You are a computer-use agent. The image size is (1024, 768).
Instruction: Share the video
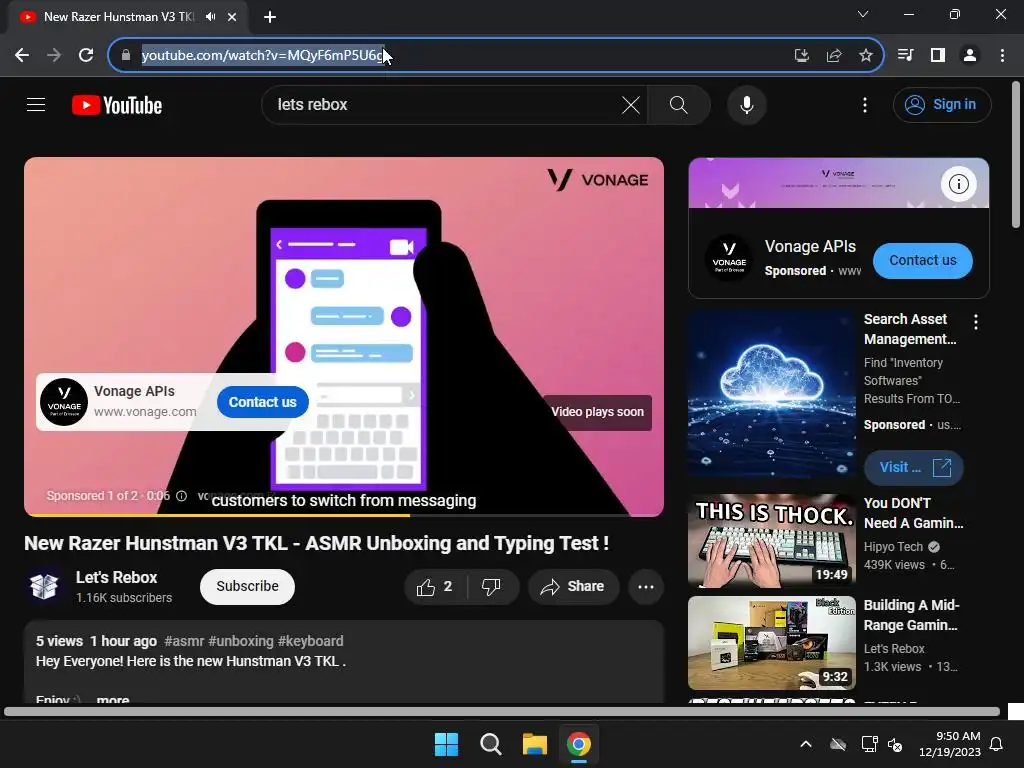pos(573,586)
